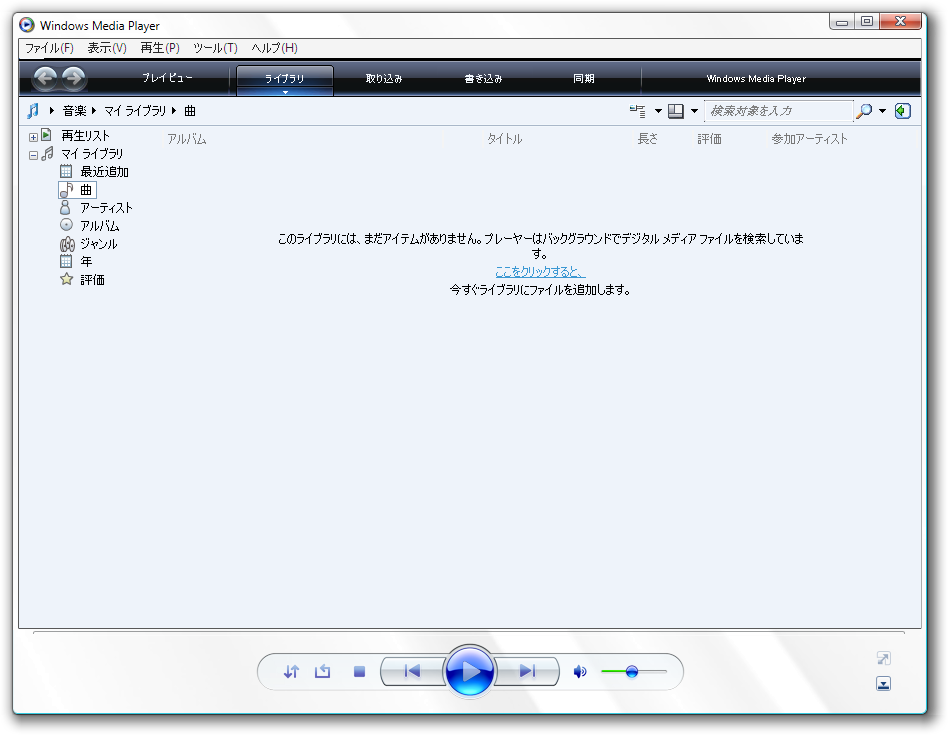Screen dimensions: 948x736
Task: Select 評価 in the library tree
Action: tap(92, 280)
